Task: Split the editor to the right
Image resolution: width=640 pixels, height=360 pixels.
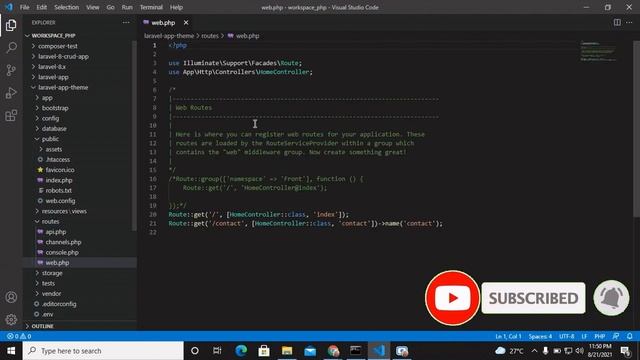Action: click(617, 23)
